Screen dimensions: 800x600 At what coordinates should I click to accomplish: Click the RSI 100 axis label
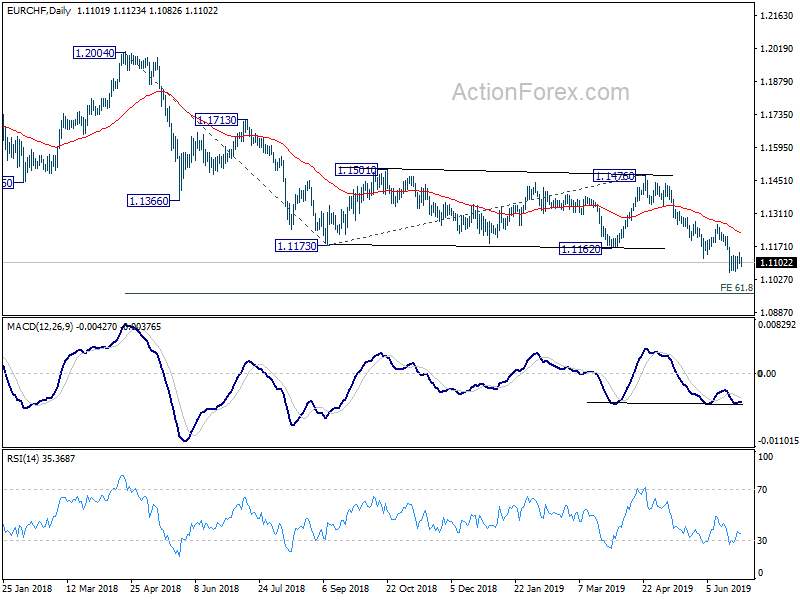(765, 457)
